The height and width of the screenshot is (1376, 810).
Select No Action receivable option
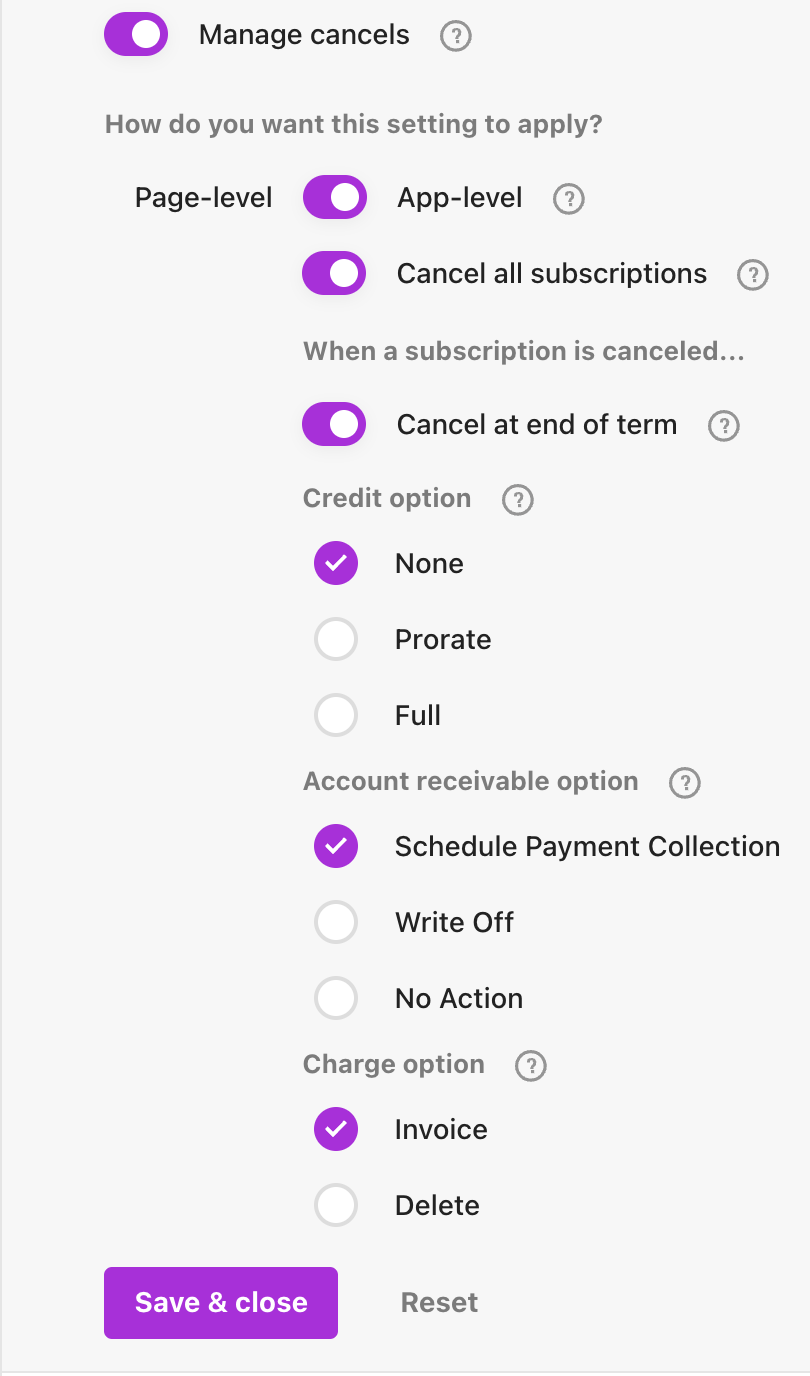pos(336,999)
